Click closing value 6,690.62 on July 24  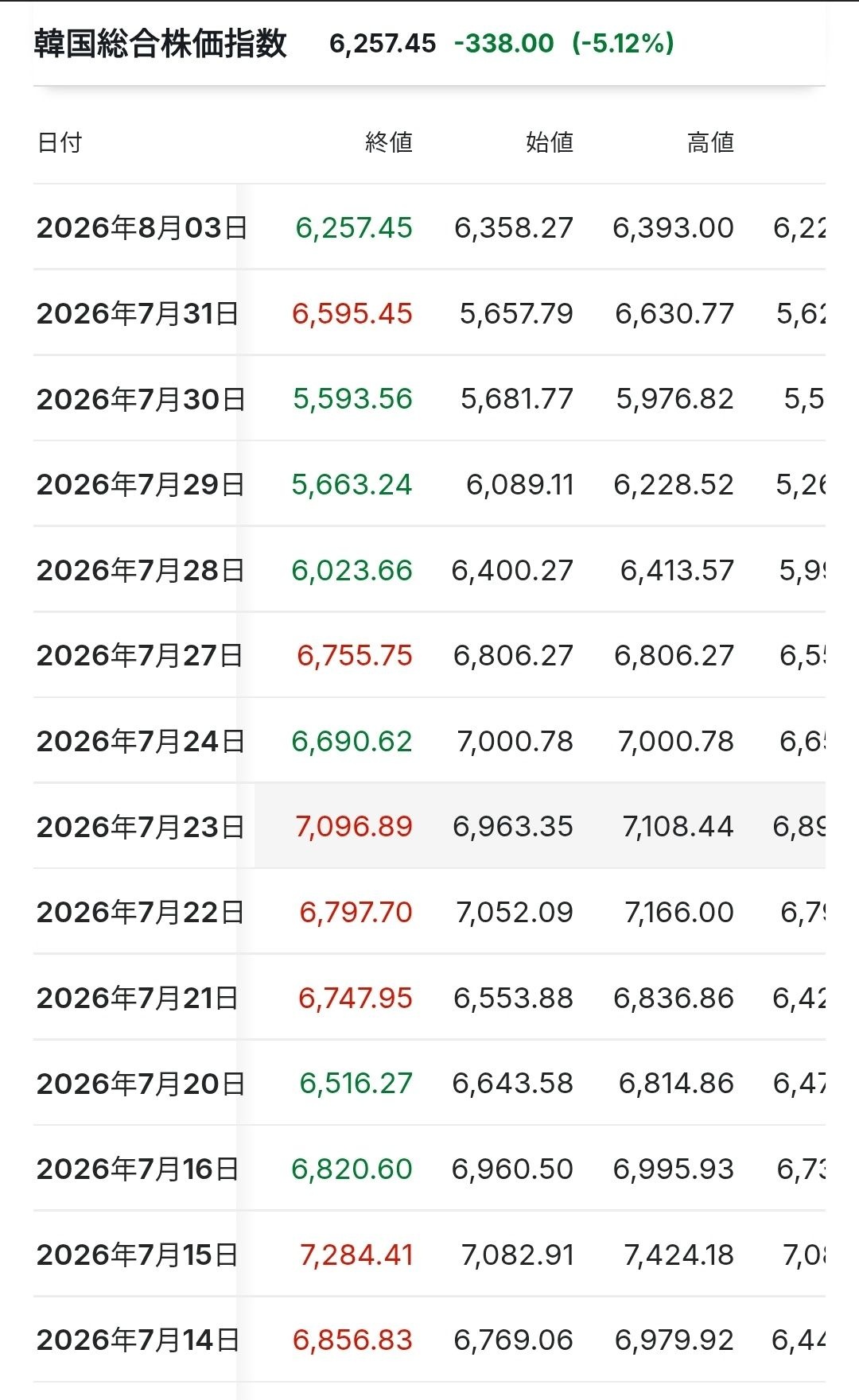352,741
